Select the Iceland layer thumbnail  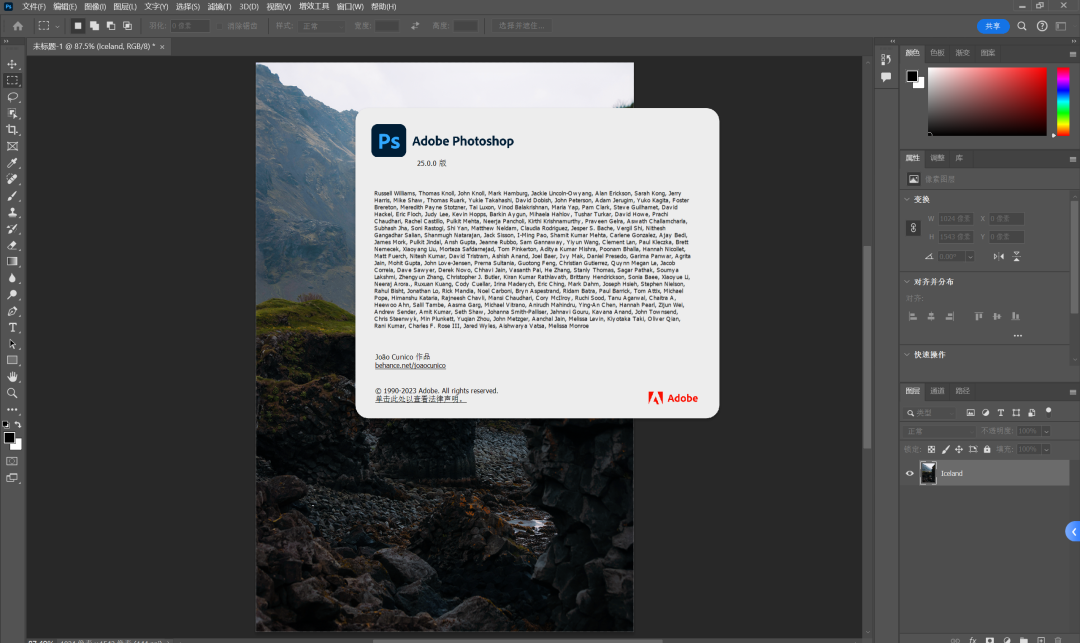pyautogui.click(x=928, y=473)
